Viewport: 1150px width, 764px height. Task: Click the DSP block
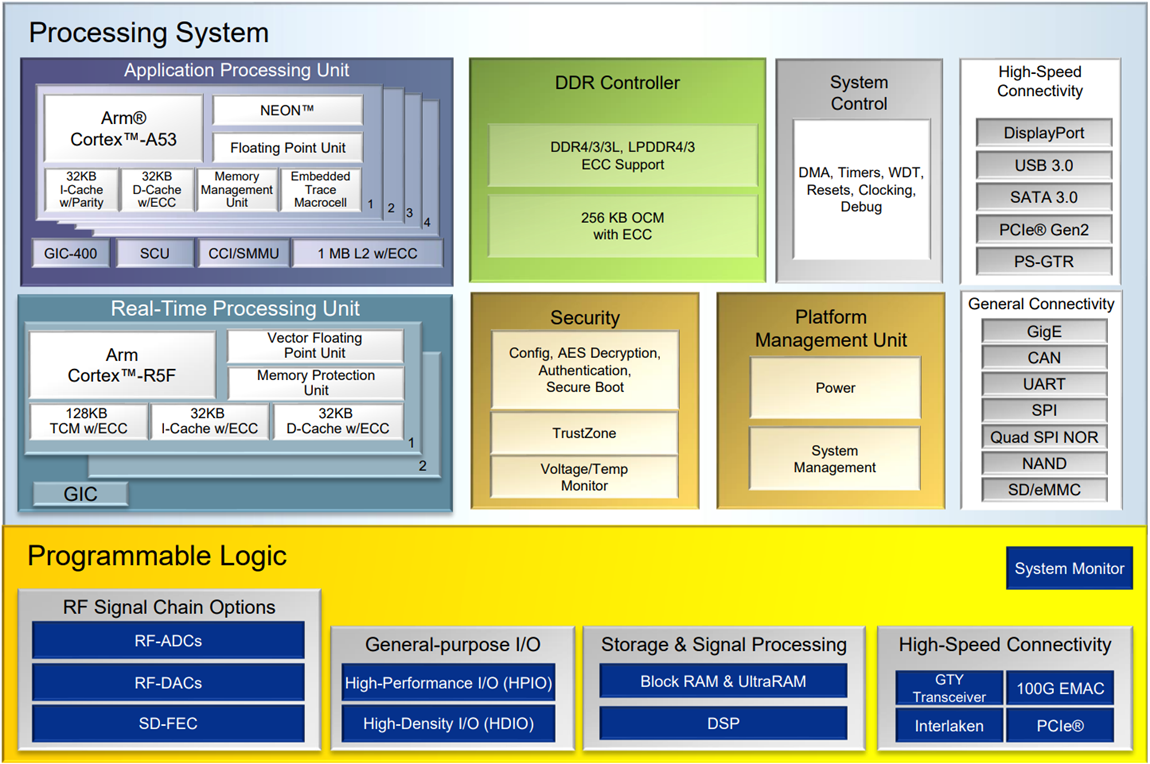tap(723, 724)
